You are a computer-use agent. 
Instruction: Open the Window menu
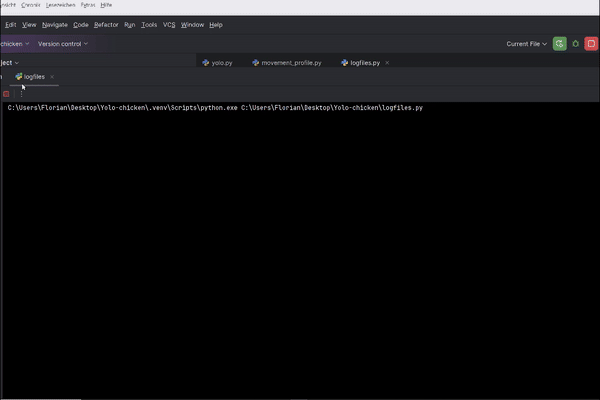pyautogui.click(x=192, y=25)
